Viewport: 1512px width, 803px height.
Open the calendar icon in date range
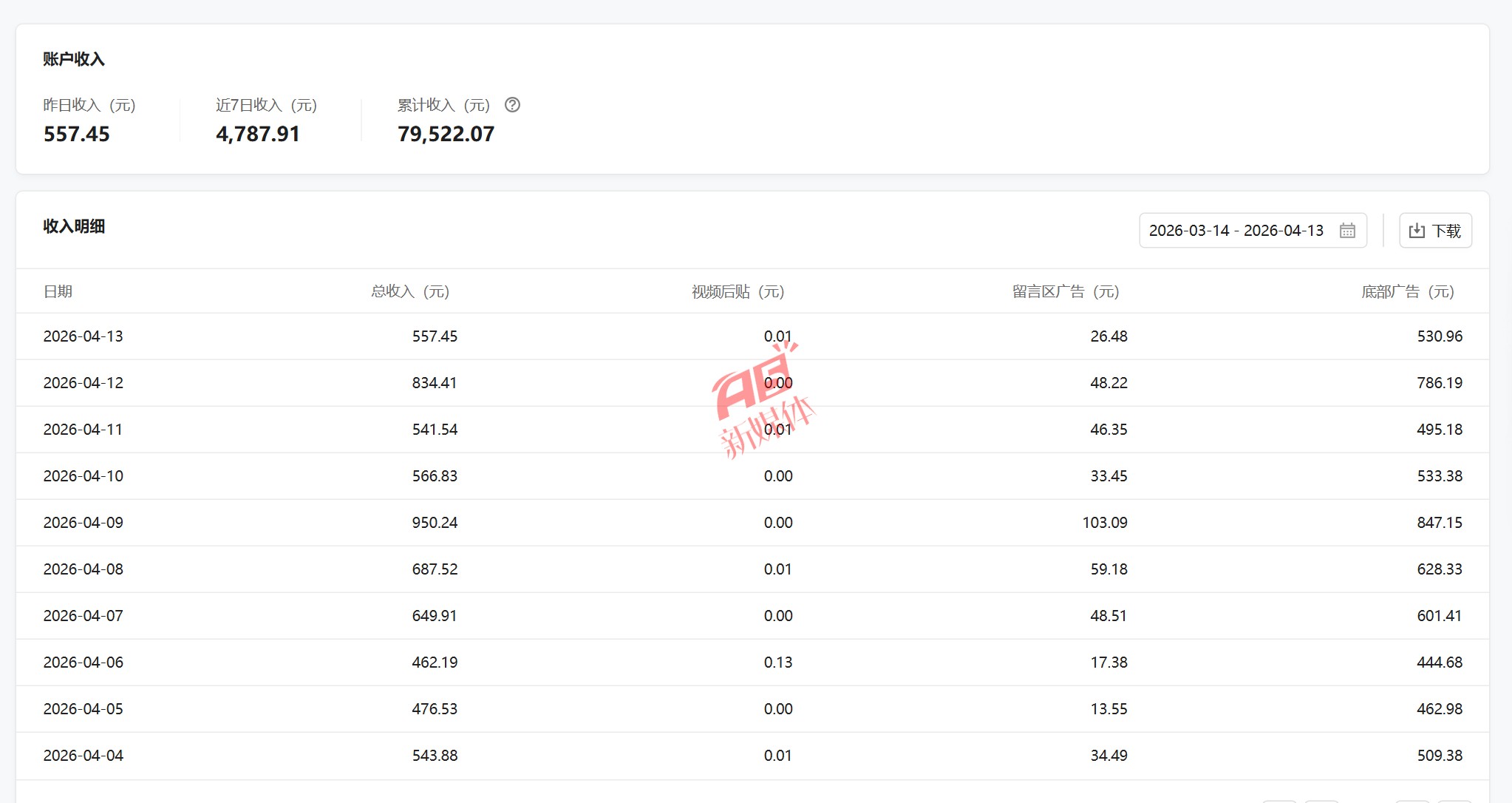(x=1347, y=231)
